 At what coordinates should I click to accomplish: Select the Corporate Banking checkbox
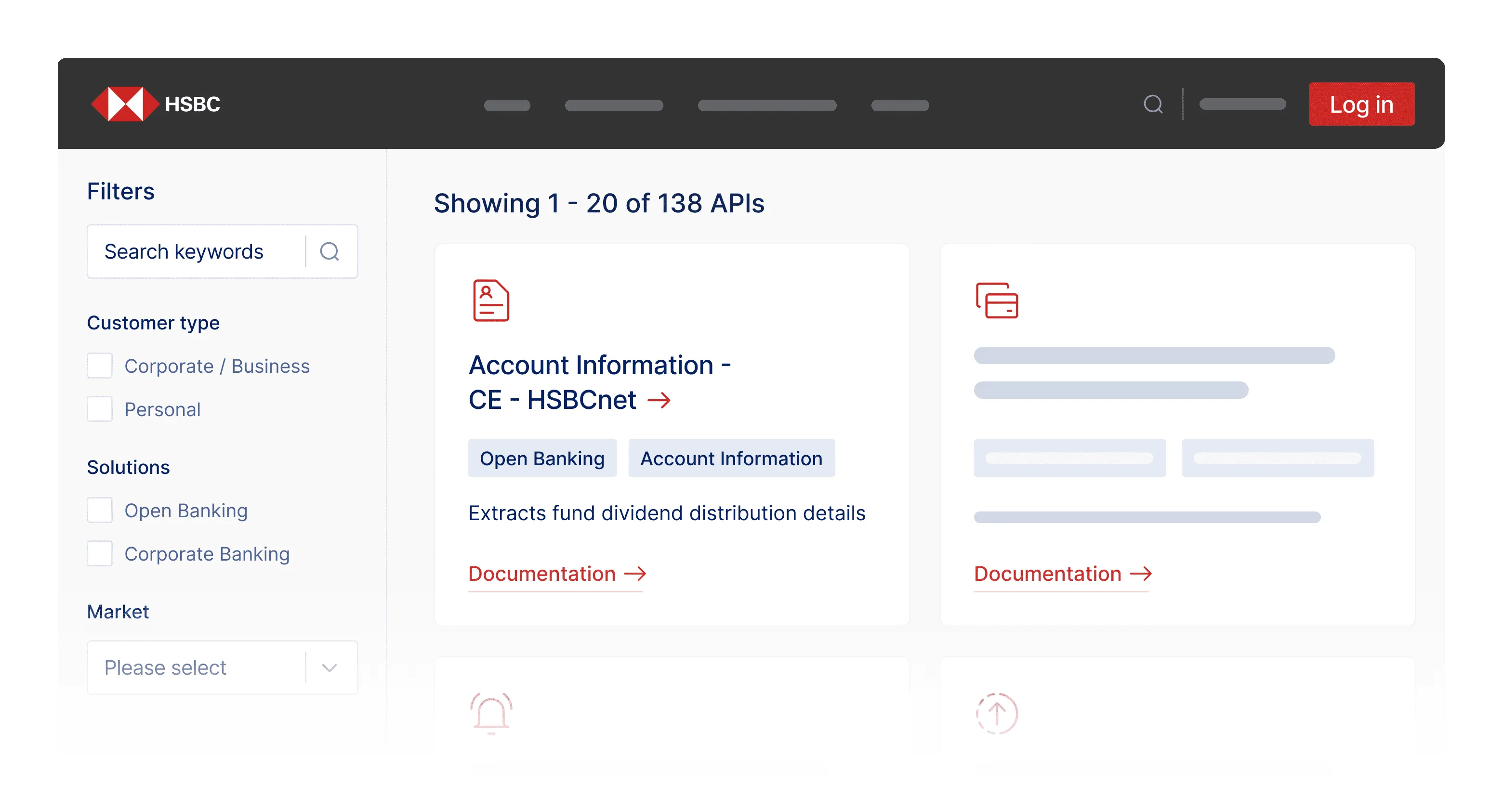(x=100, y=553)
